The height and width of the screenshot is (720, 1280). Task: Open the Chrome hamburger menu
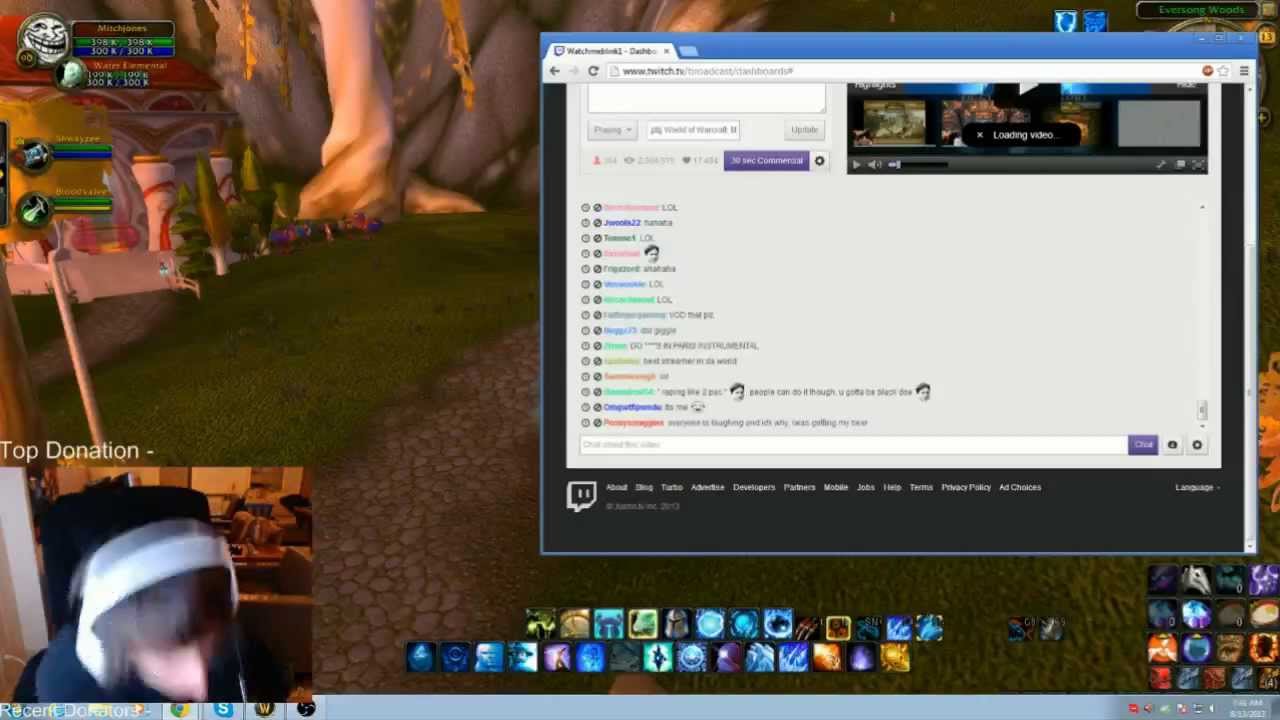pyautogui.click(x=1243, y=71)
